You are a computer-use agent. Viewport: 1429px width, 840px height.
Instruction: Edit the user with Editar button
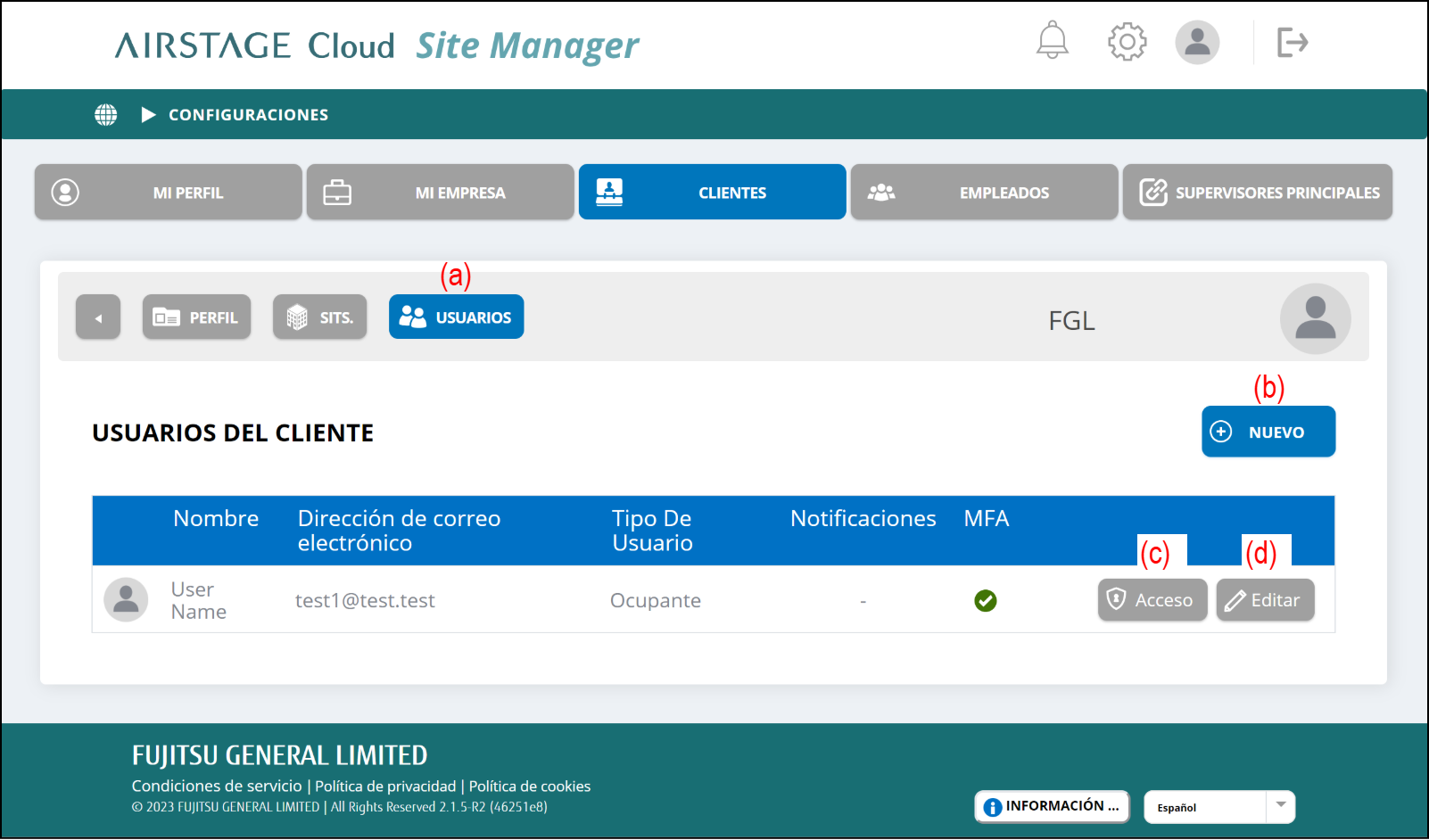pos(1264,600)
